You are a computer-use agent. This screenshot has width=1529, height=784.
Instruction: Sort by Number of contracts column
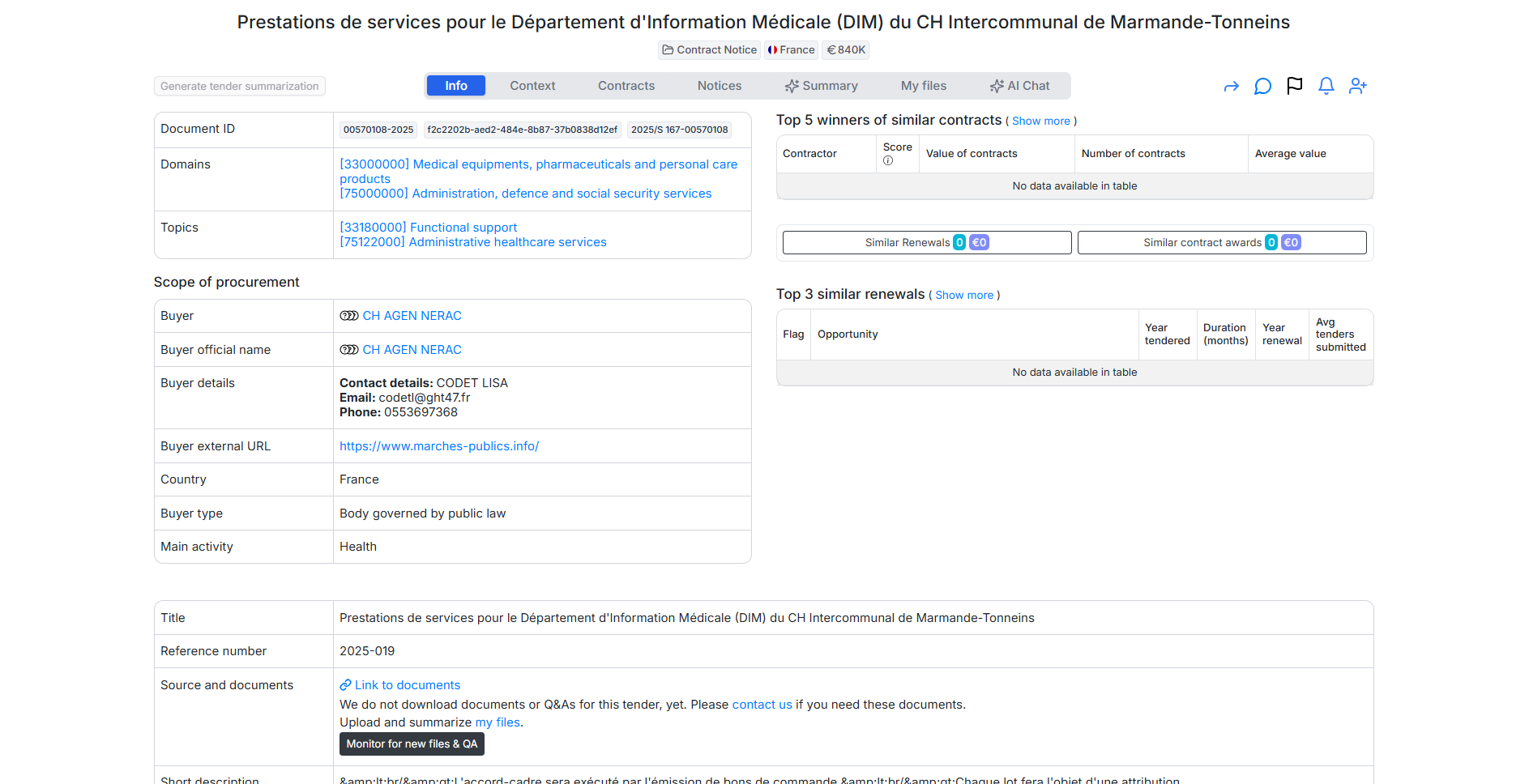(x=1161, y=154)
